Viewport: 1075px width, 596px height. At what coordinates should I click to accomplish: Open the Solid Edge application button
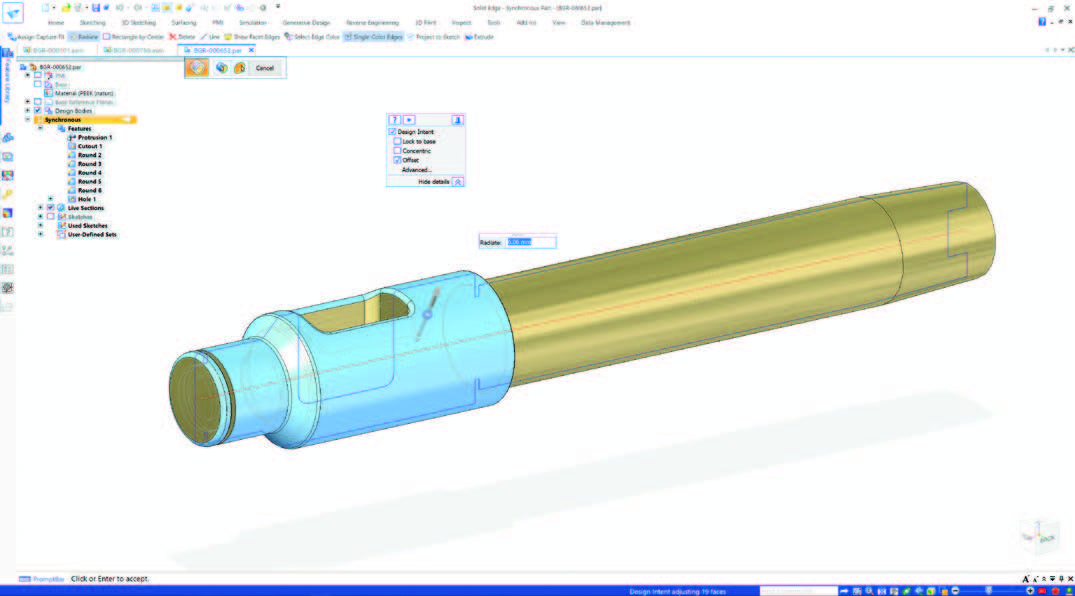click(13, 12)
